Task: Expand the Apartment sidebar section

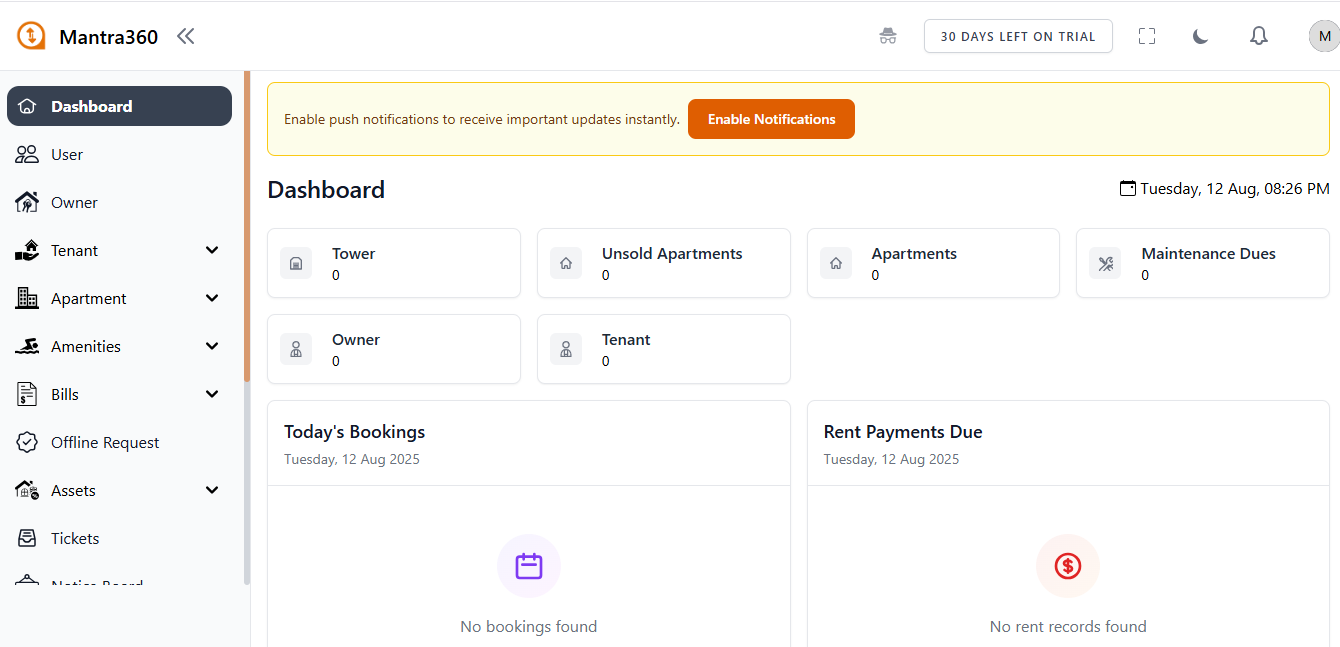Action: click(211, 298)
